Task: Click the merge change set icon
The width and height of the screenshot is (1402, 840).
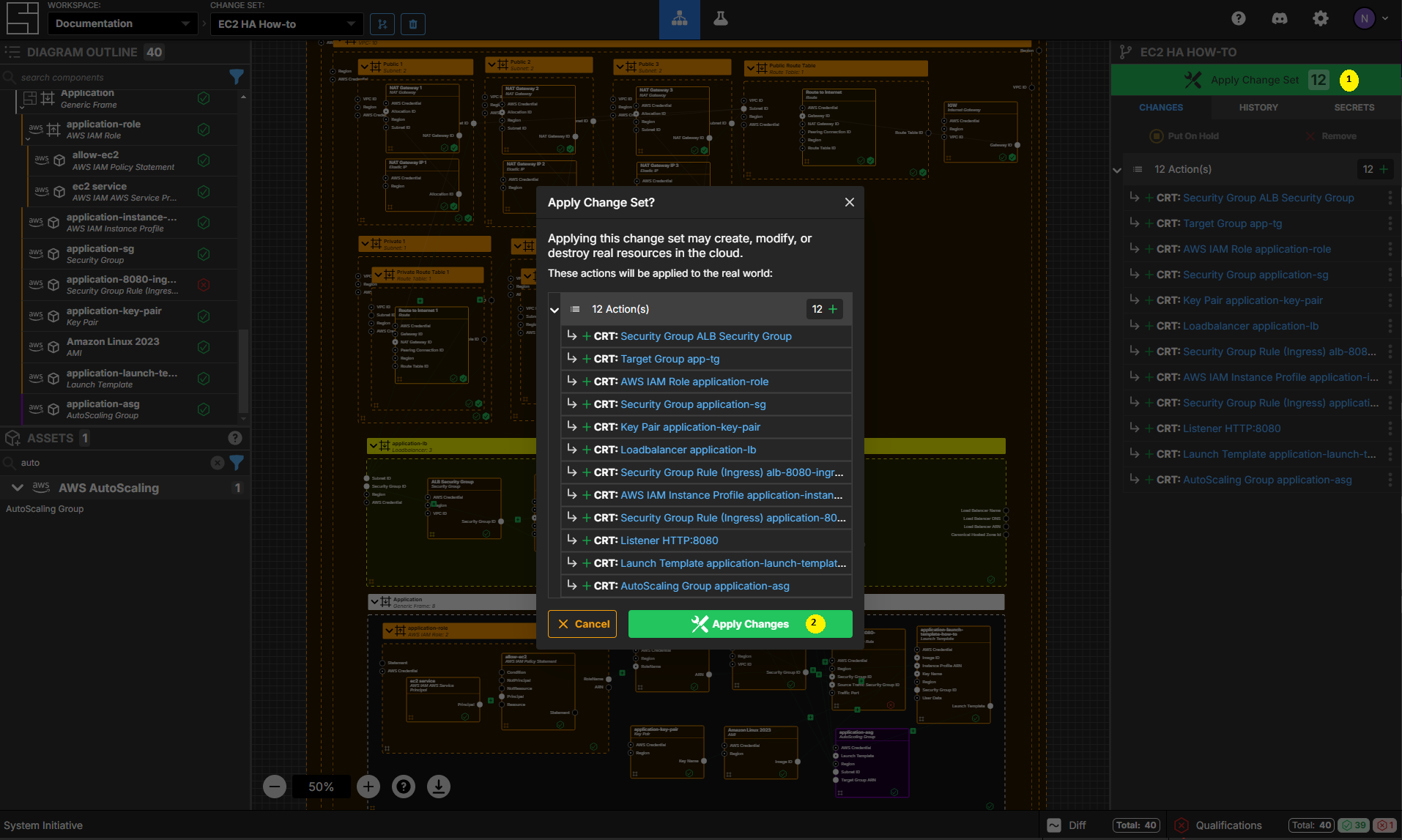Action: coord(382,24)
